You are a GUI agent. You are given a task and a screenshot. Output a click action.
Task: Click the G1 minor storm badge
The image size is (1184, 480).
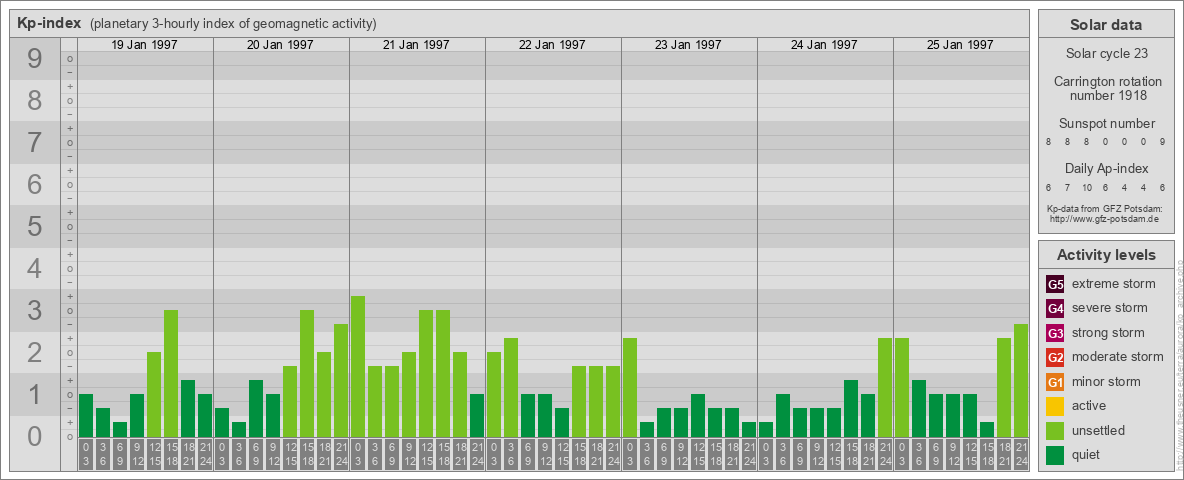(x=1056, y=382)
